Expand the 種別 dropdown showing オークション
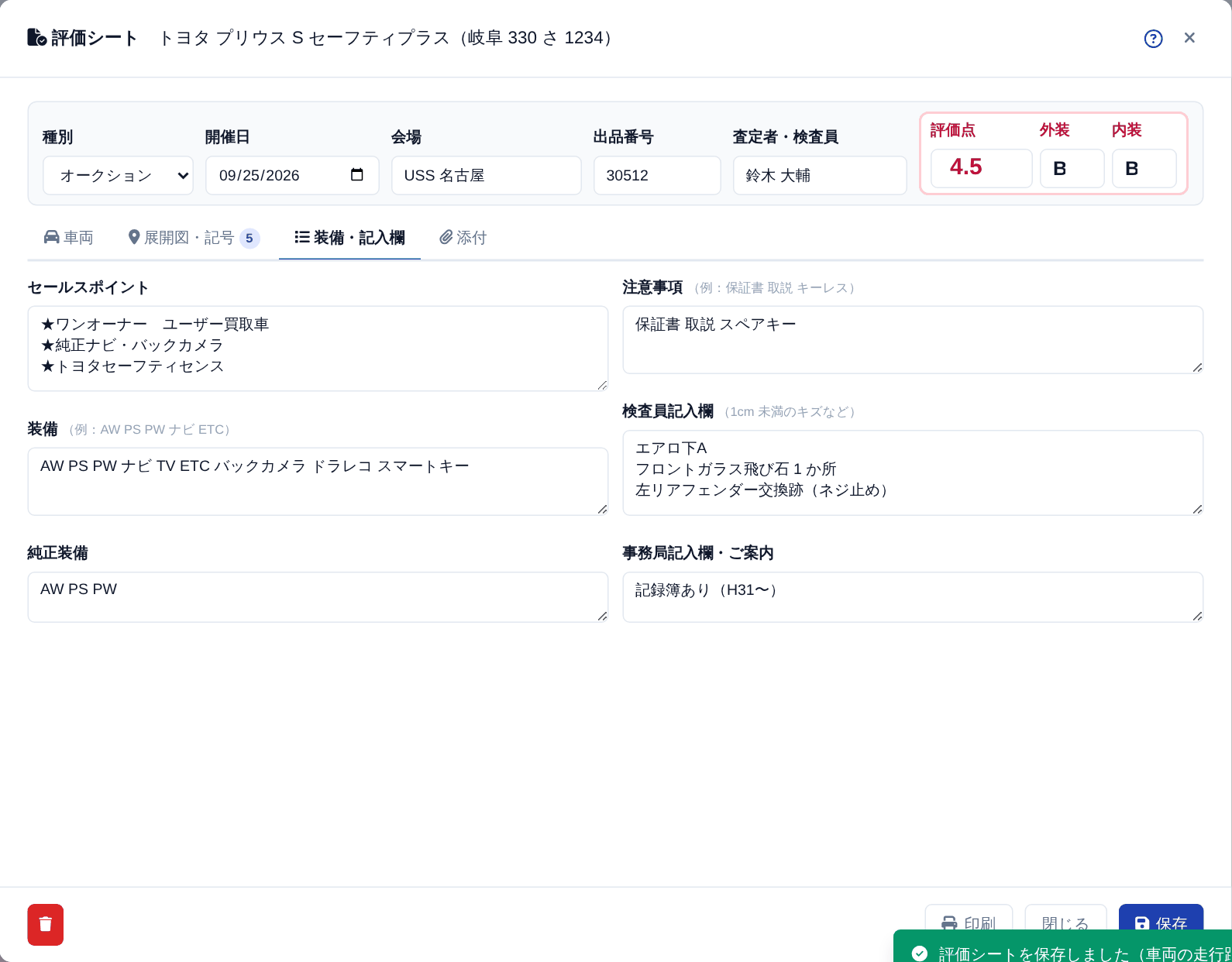The width and height of the screenshot is (1232, 962). pyautogui.click(x=118, y=176)
